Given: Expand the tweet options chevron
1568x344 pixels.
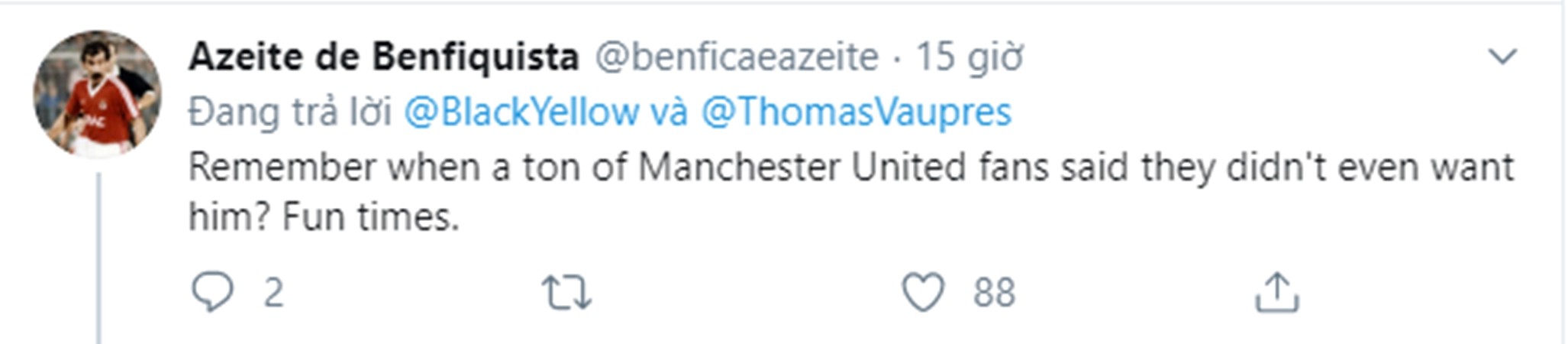Looking at the screenshot, I should click(x=1502, y=57).
